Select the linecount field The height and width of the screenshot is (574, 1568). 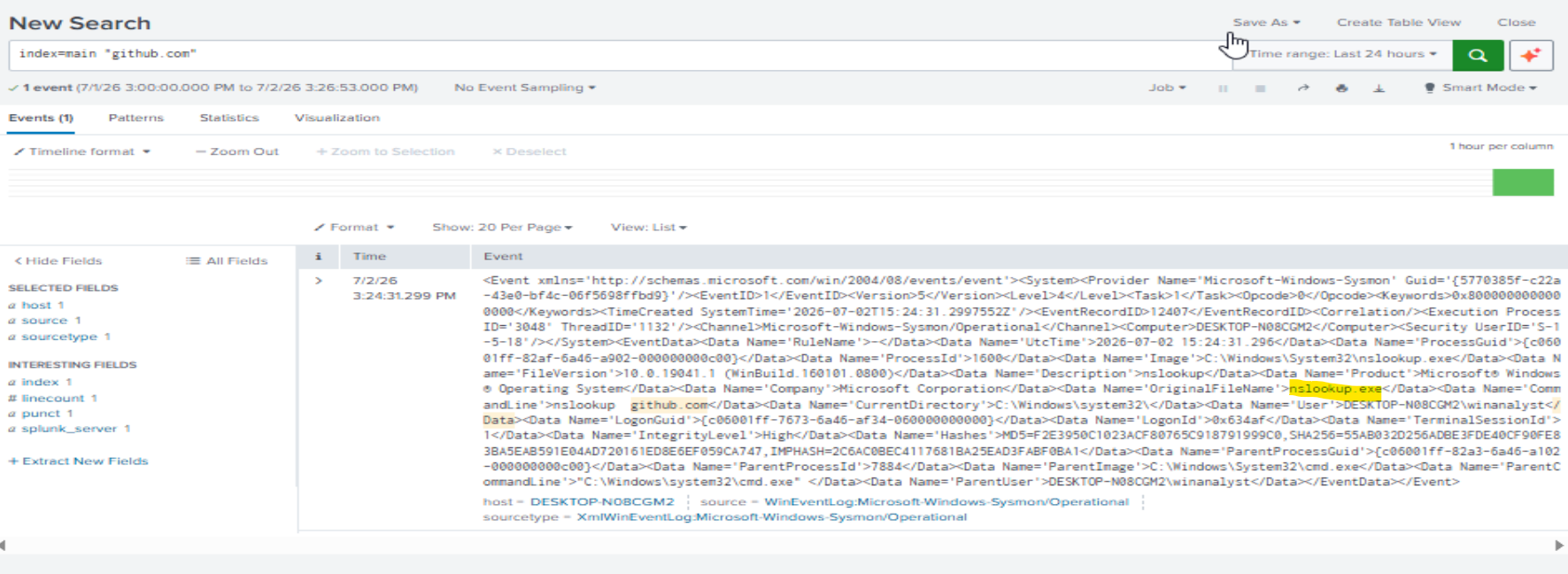click(x=53, y=398)
